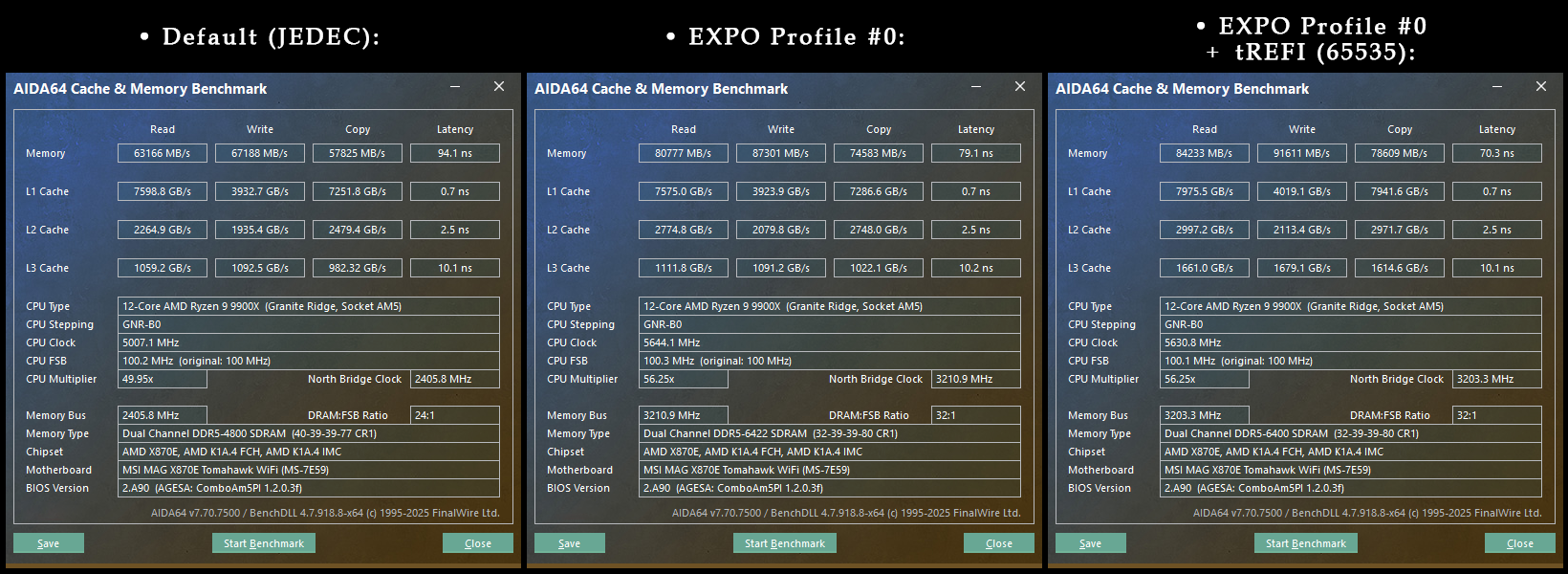This screenshot has height=574, width=1568.
Task: Select L2 Cache write value 1935.4 GB/s
Action: (x=260, y=230)
